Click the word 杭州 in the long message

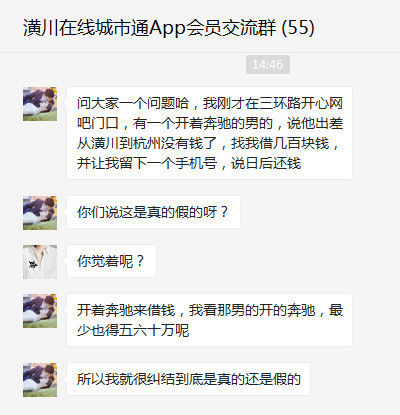tap(147, 143)
